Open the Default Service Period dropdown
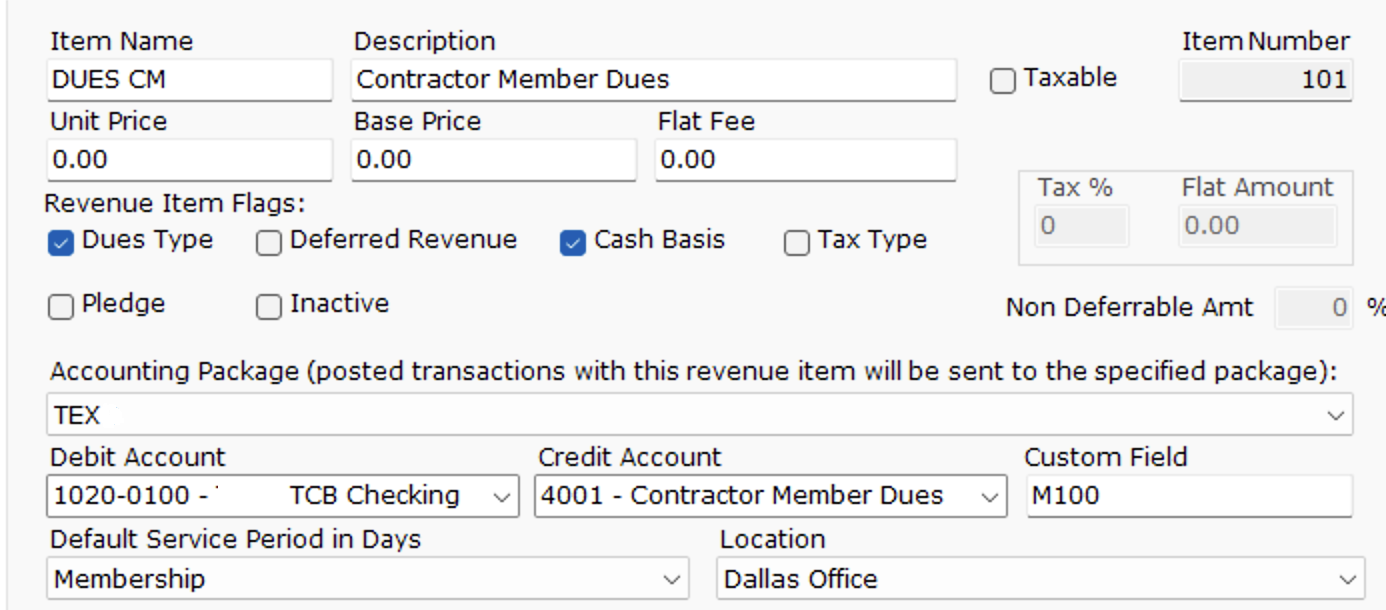This screenshot has width=1386, height=610. [x=368, y=579]
